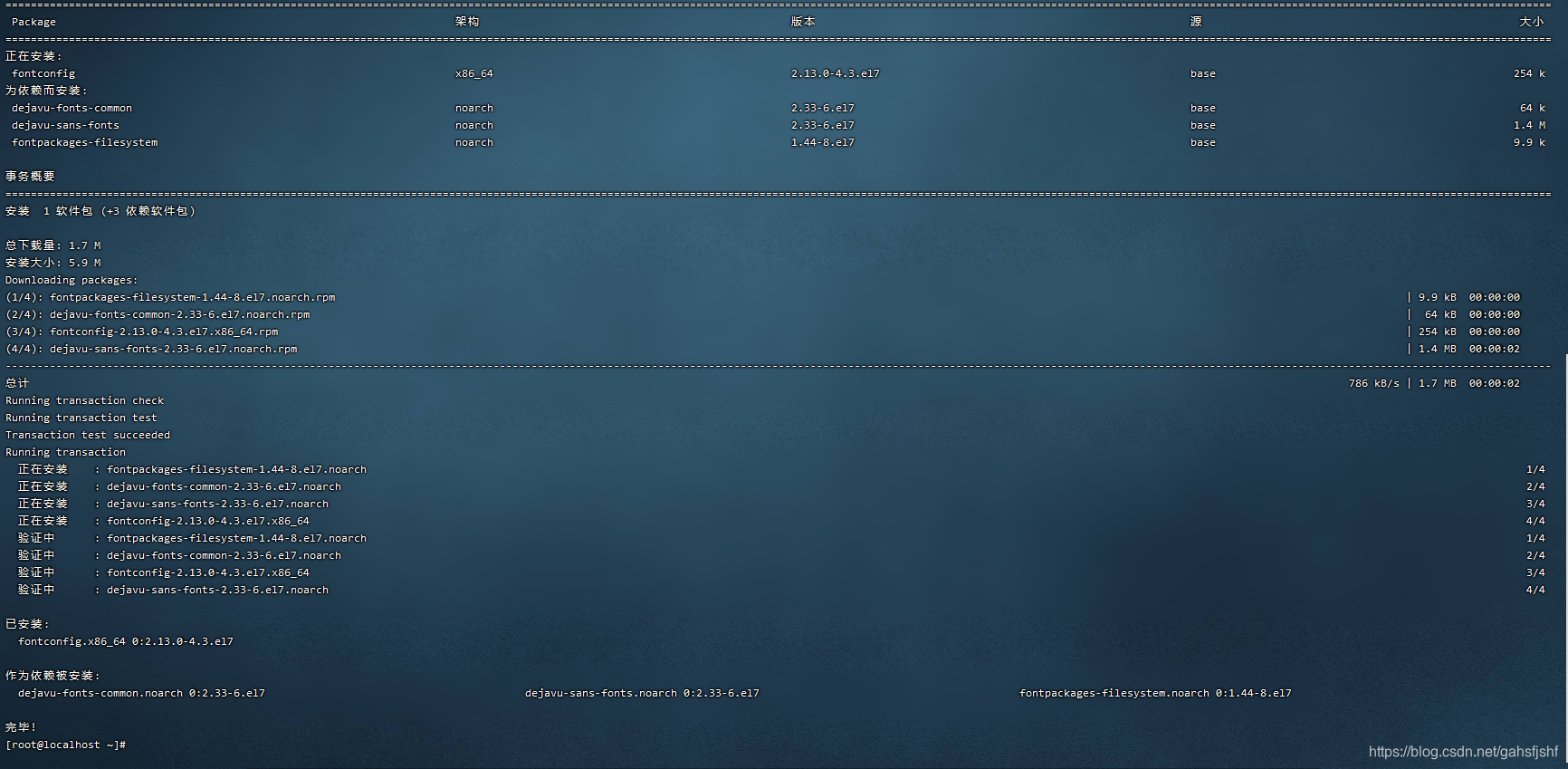Click version '2.13.0-4.3.el7' in package table

836,73
